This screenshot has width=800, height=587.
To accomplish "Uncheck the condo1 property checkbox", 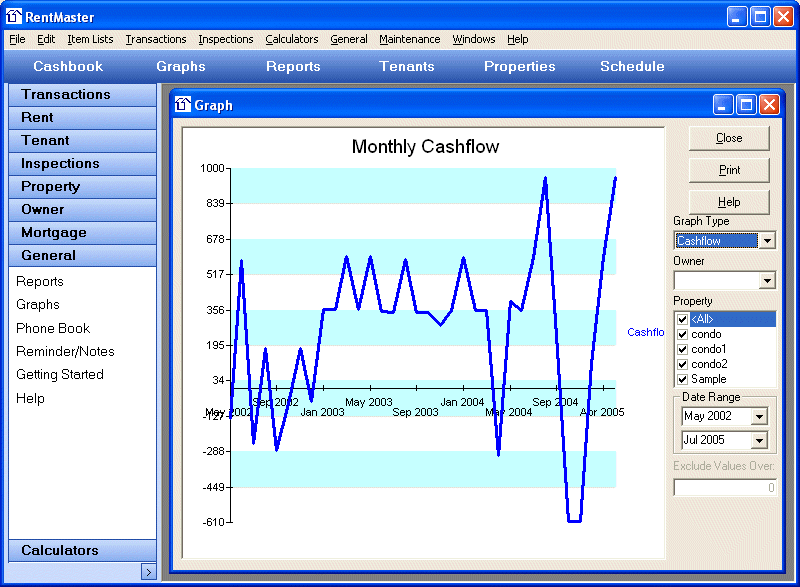I will coord(682,349).
